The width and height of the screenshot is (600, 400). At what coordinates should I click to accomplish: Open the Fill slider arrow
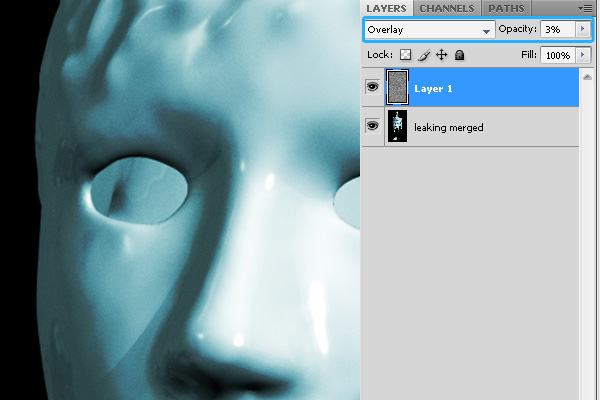point(583,55)
